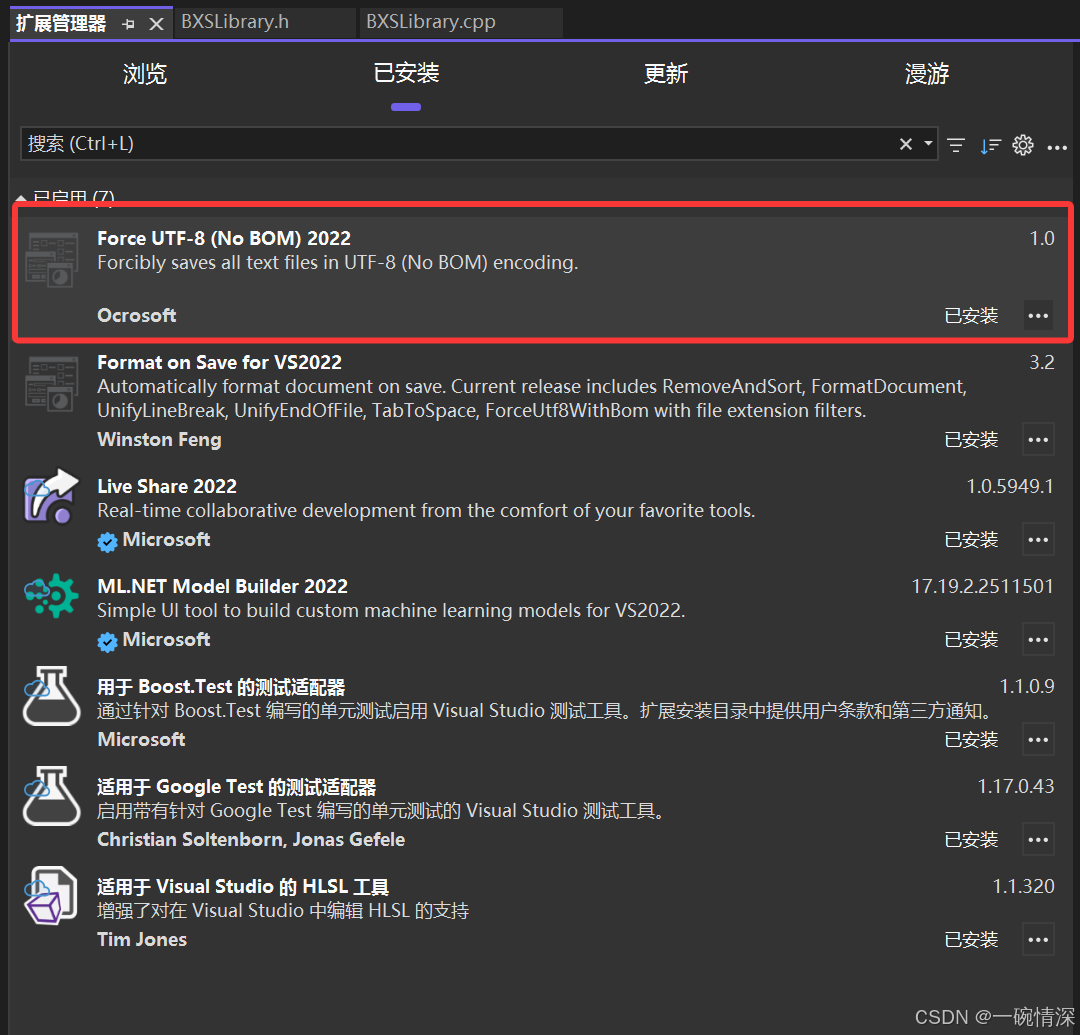Viewport: 1080px width, 1035px height.
Task: Click 已安装 status for Live Share 2022
Action: (971, 540)
